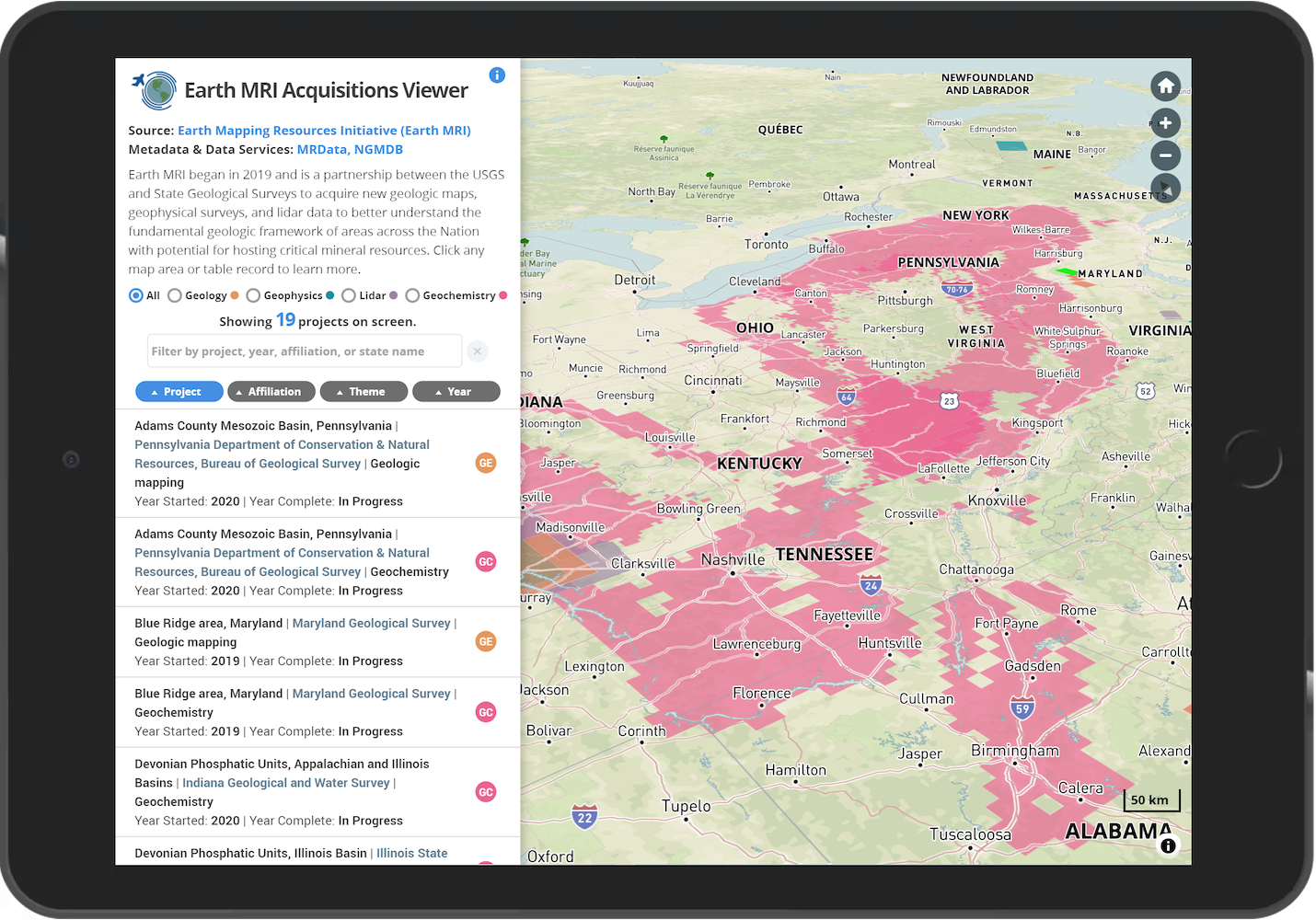The width and height of the screenshot is (1316, 920).
Task: Click the Geochemistry pink color dot legend
Action: 502,295
